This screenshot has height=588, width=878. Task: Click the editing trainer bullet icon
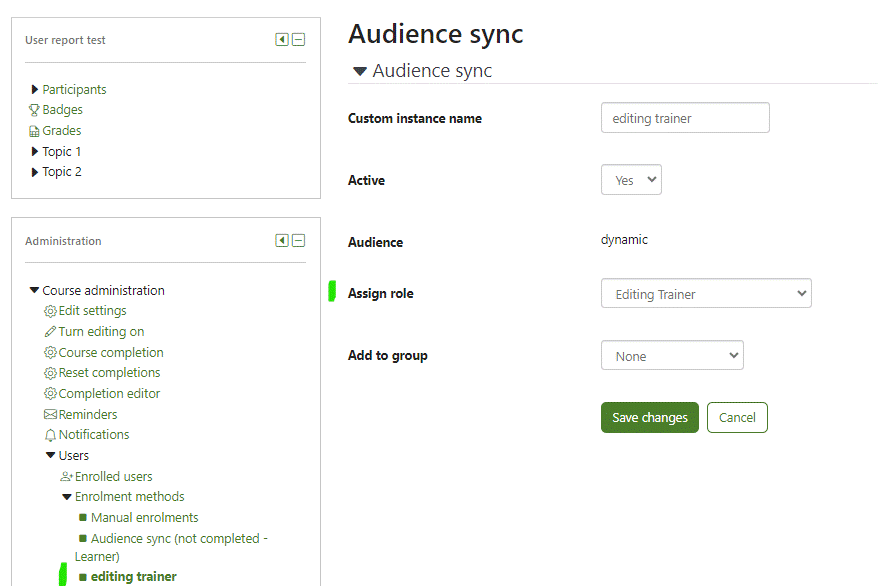point(83,577)
